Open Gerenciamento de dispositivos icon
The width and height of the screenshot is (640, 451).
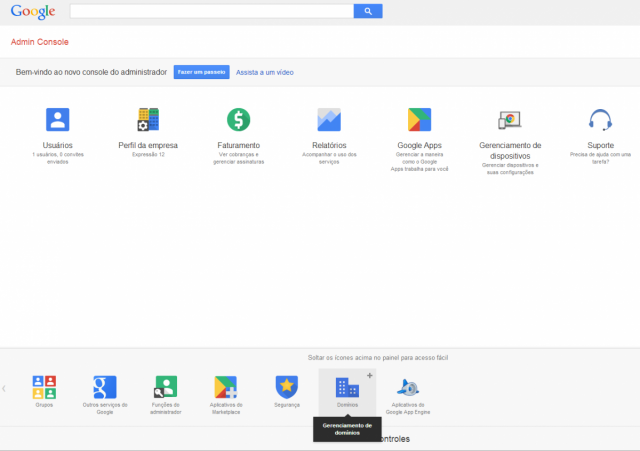[x=510, y=120]
